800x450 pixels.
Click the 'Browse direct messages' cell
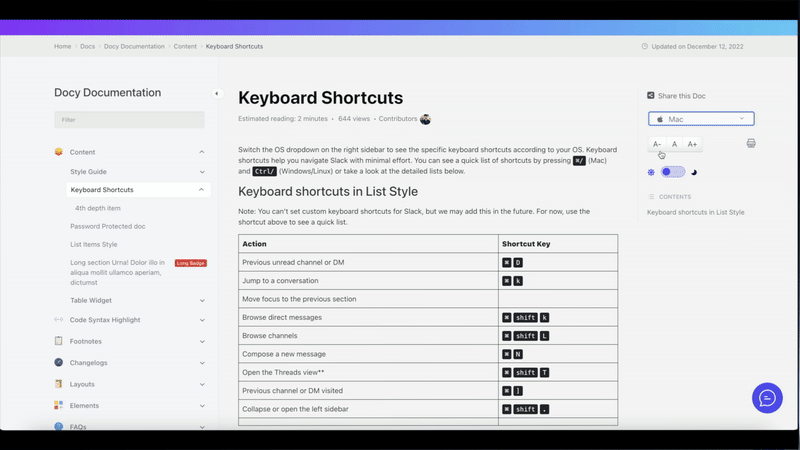click(368, 317)
